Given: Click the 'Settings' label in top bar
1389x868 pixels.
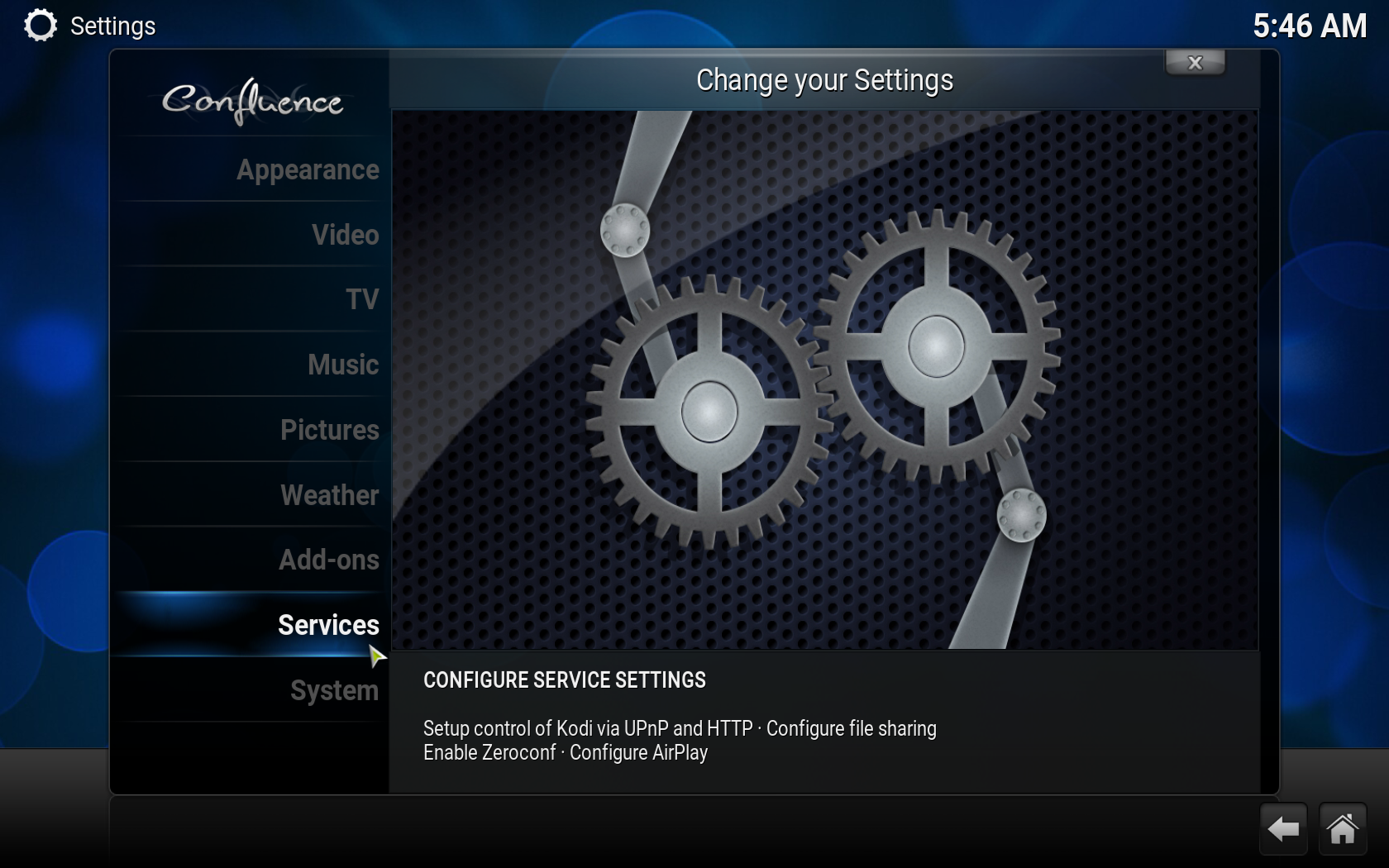Looking at the screenshot, I should pos(112,26).
